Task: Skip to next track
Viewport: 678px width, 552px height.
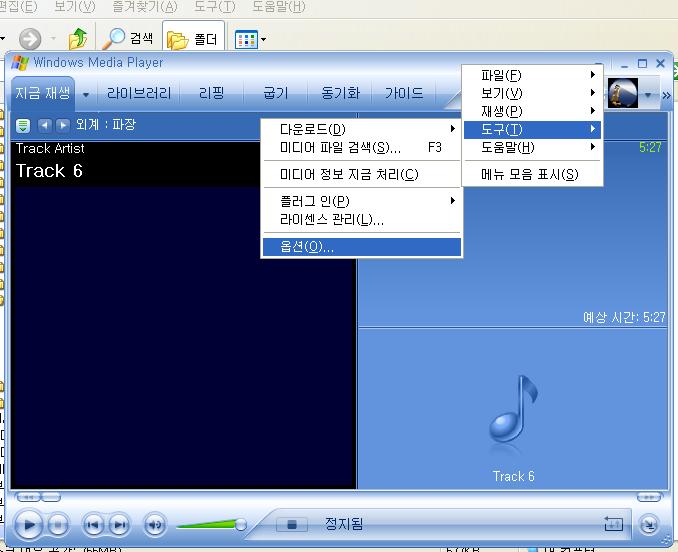Action: [x=118, y=523]
